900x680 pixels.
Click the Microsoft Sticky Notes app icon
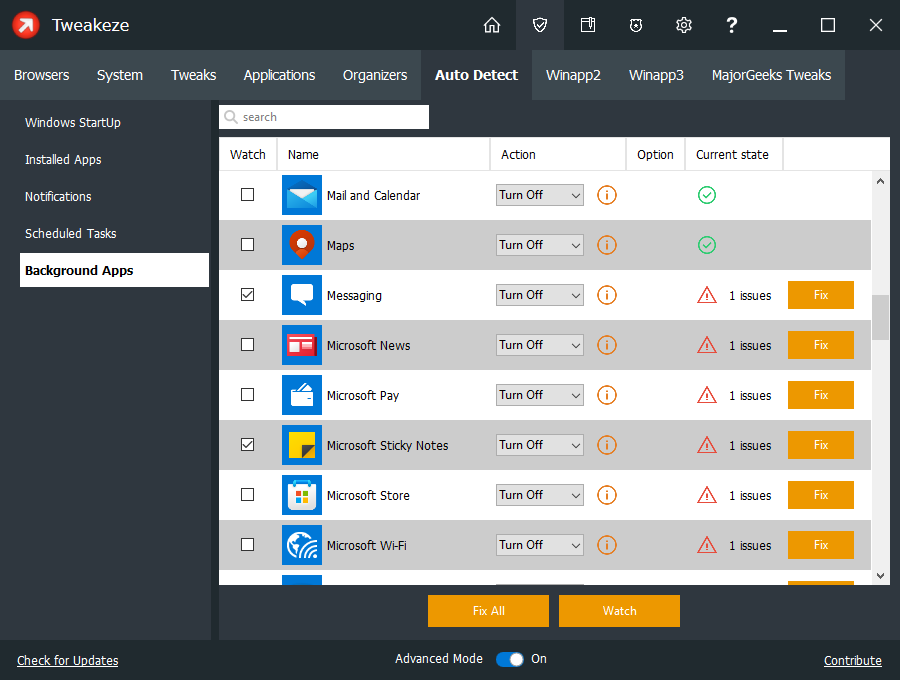302,445
